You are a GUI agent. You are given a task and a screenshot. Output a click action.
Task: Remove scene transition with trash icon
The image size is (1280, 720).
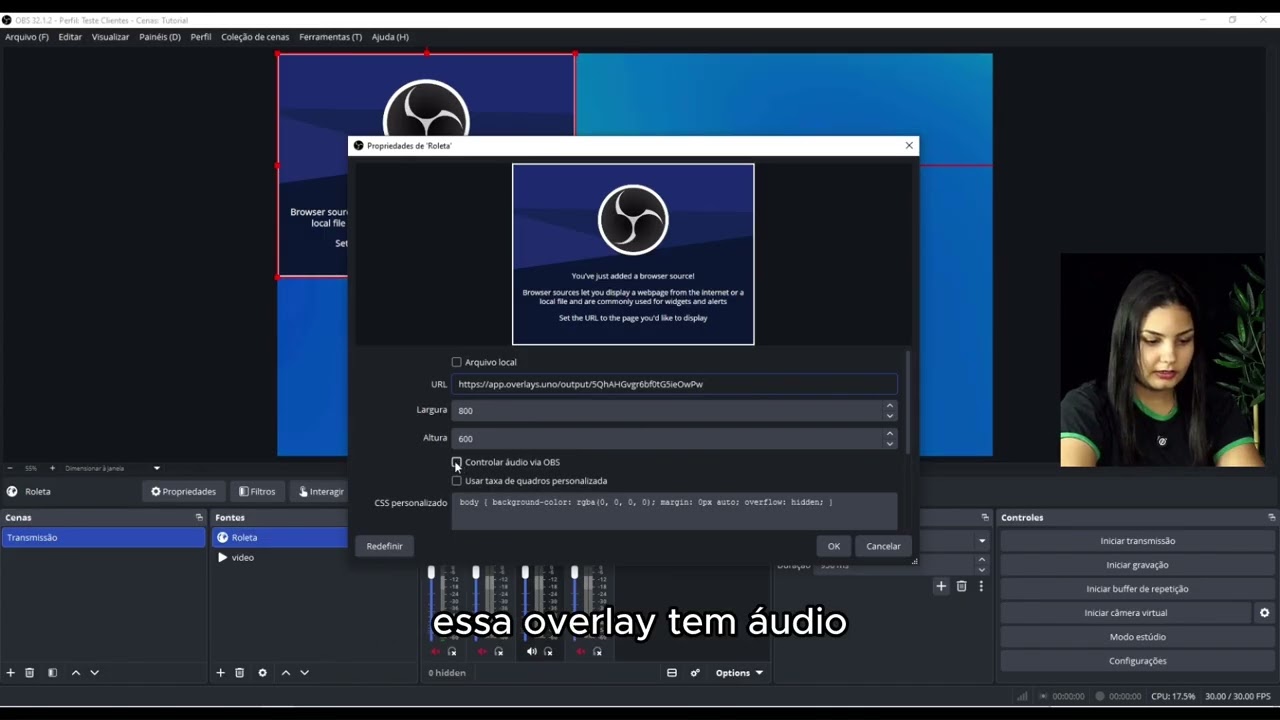coord(961,586)
